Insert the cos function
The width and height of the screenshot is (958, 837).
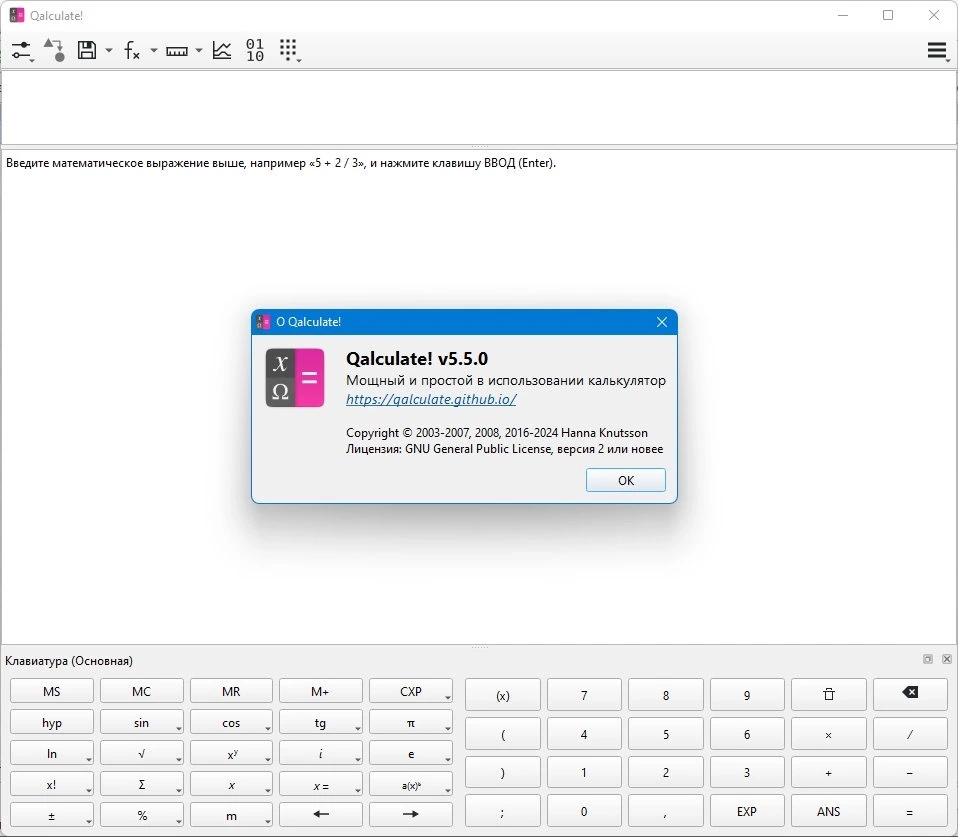click(231, 722)
